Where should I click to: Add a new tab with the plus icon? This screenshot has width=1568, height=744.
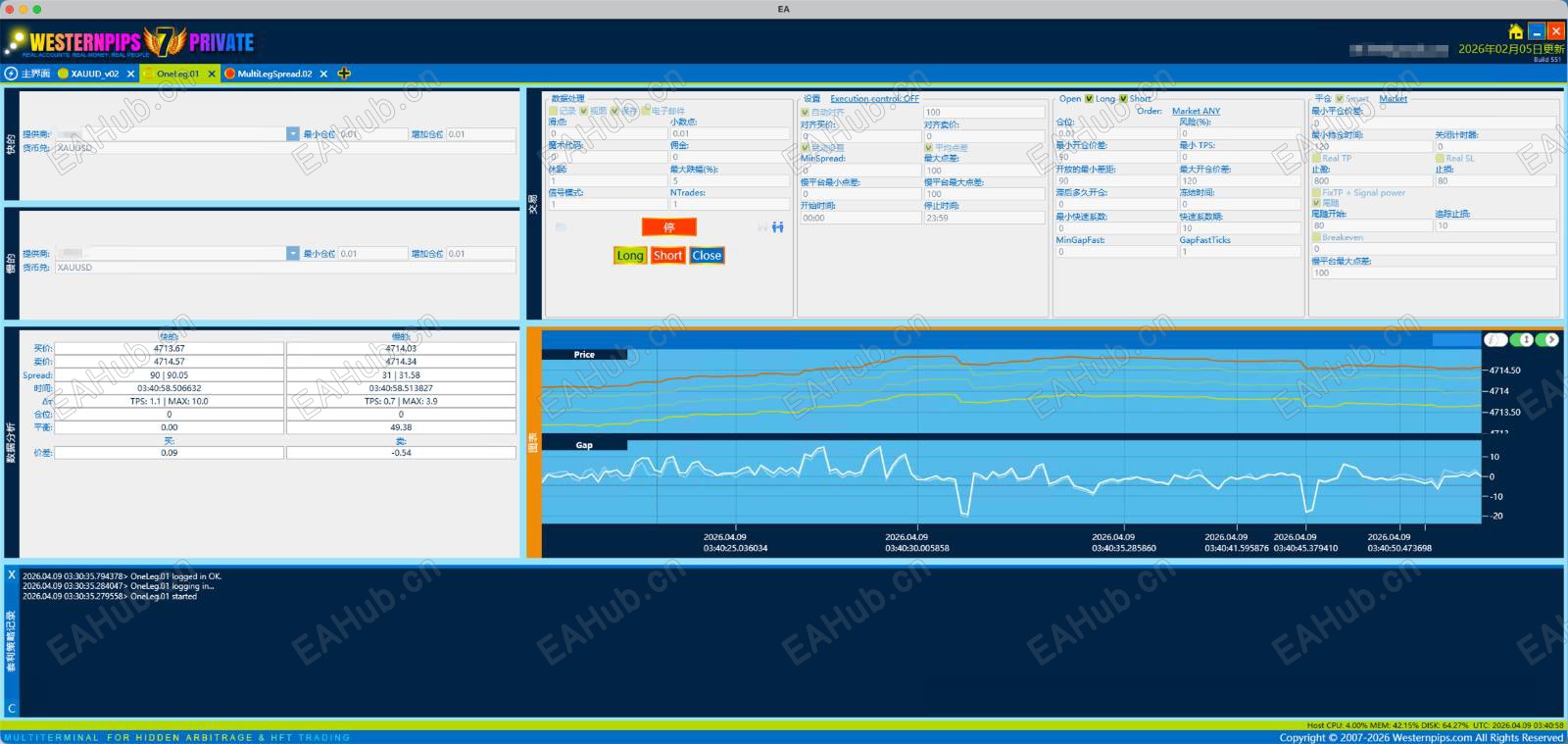point(344,74)
